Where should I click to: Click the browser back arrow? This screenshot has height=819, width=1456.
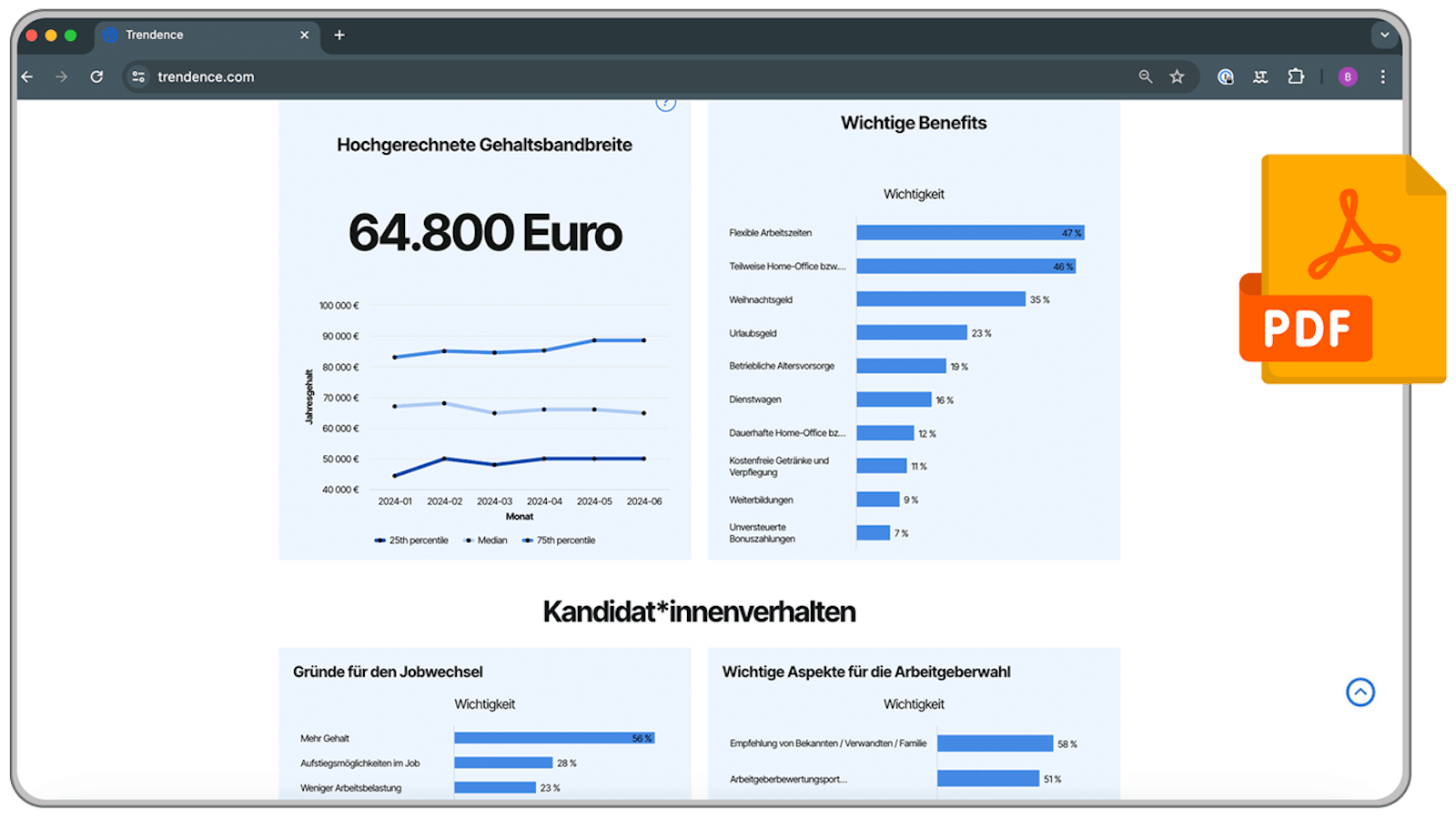point(27,77)
